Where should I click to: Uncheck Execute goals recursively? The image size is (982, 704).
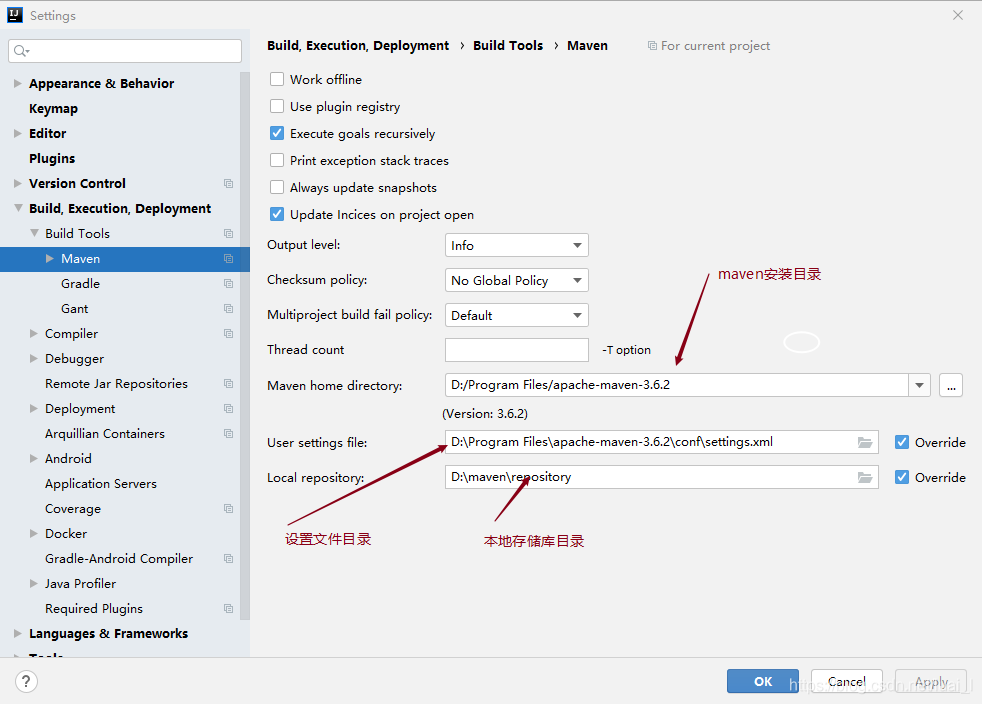pos(277,133)
